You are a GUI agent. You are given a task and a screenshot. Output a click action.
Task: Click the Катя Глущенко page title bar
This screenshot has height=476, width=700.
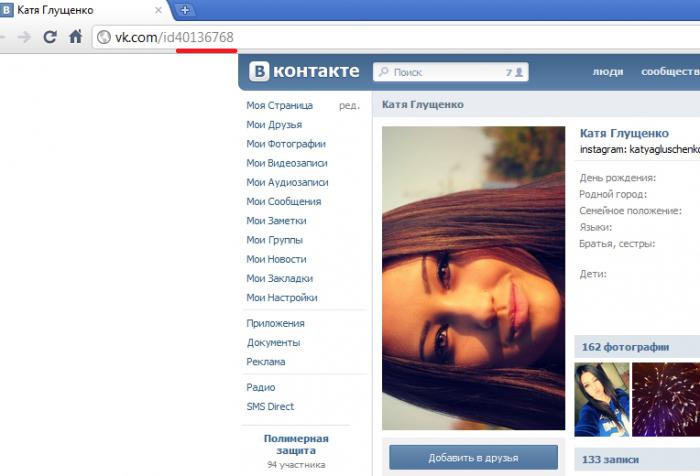(x=536, y=104)
